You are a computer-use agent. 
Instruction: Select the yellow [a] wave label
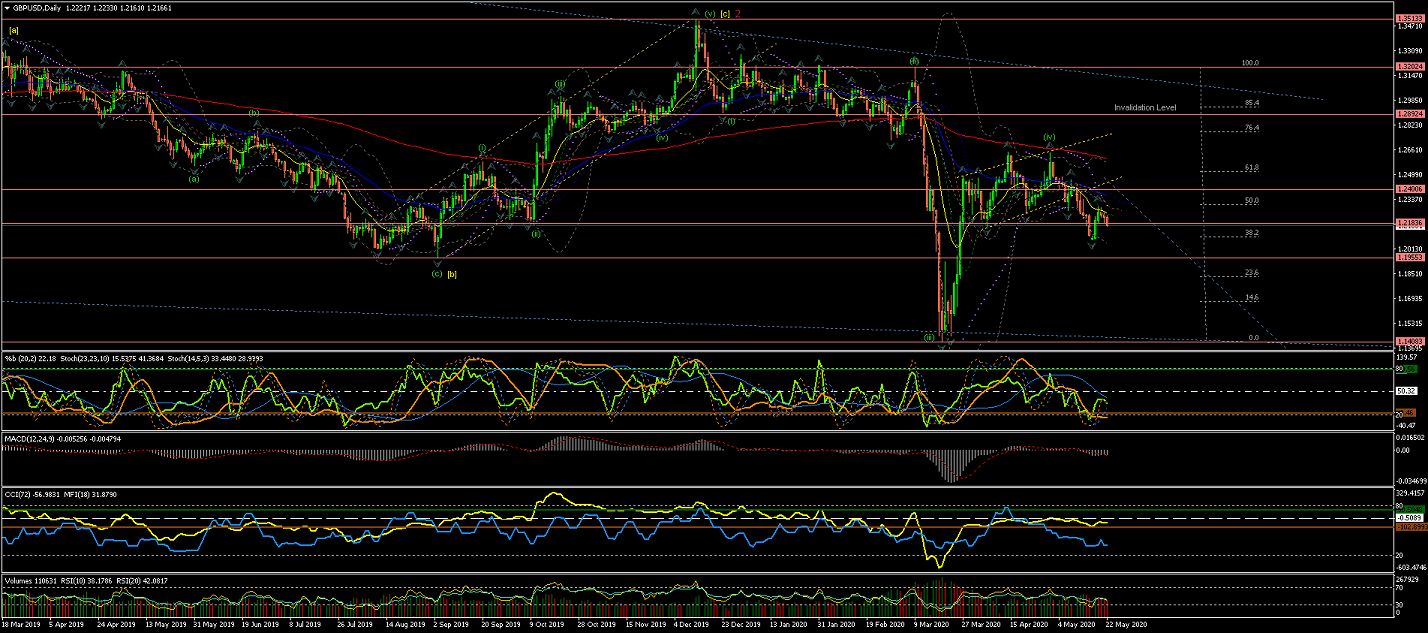(13, 31)
